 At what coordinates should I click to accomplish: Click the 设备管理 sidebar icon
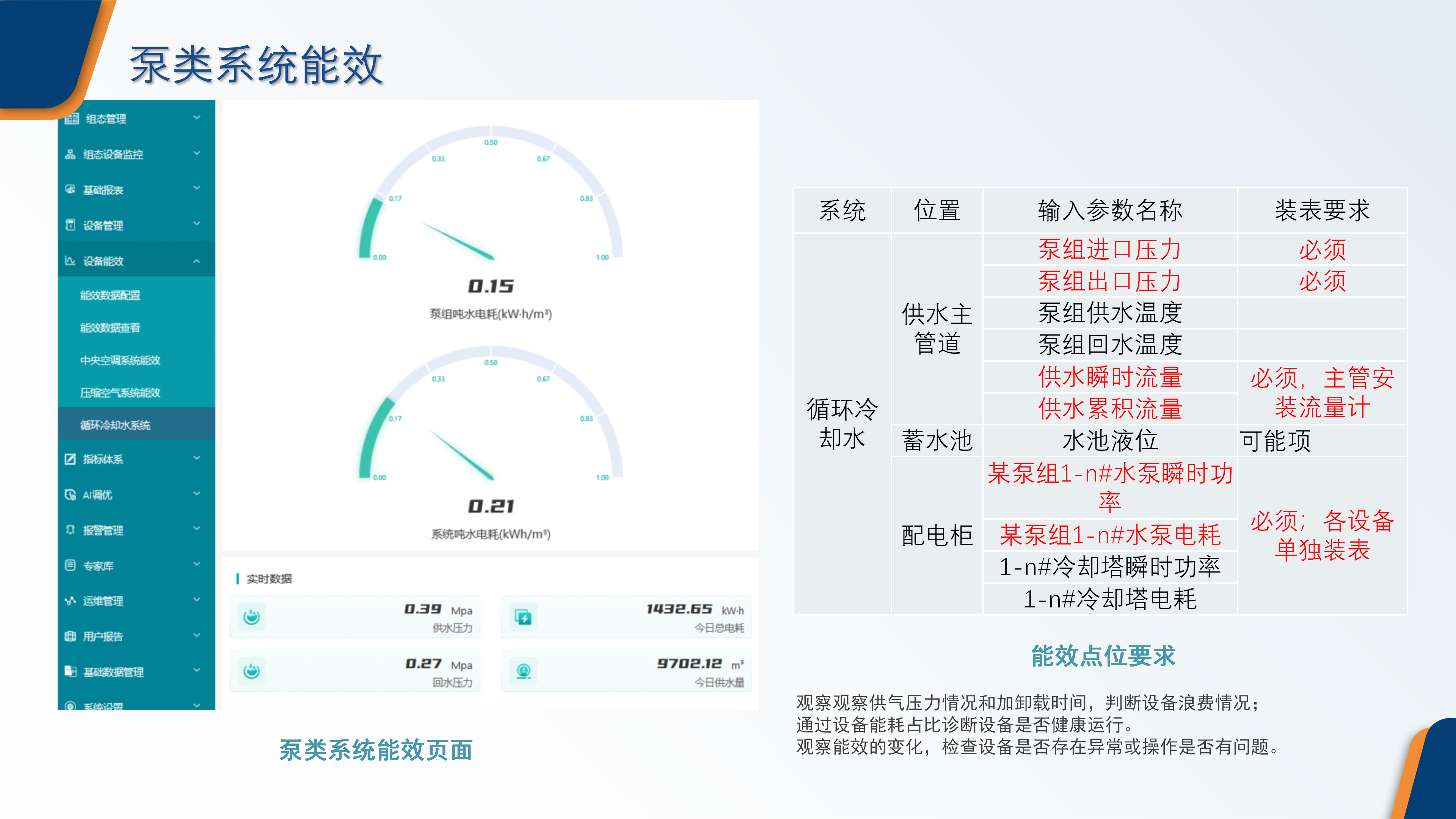tap(70, 225)
